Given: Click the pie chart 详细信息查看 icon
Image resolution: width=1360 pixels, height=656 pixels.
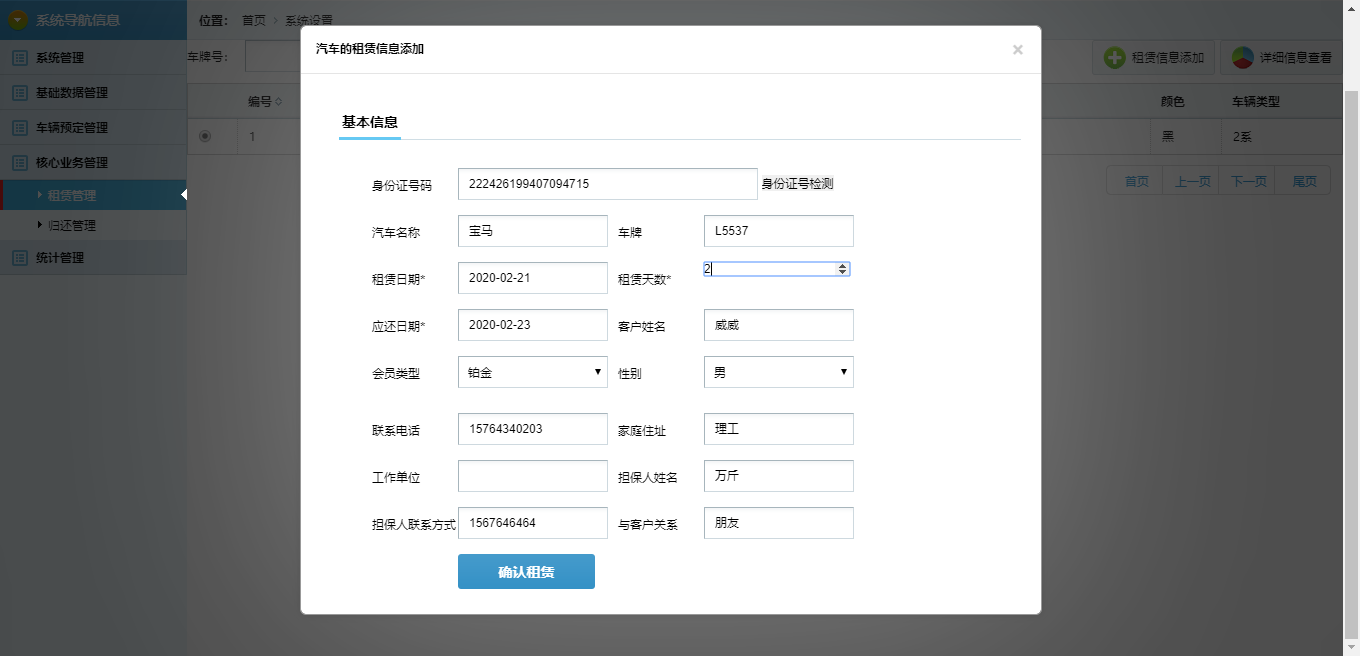Looking at the screenshot, I should [x=1243, y=58].
